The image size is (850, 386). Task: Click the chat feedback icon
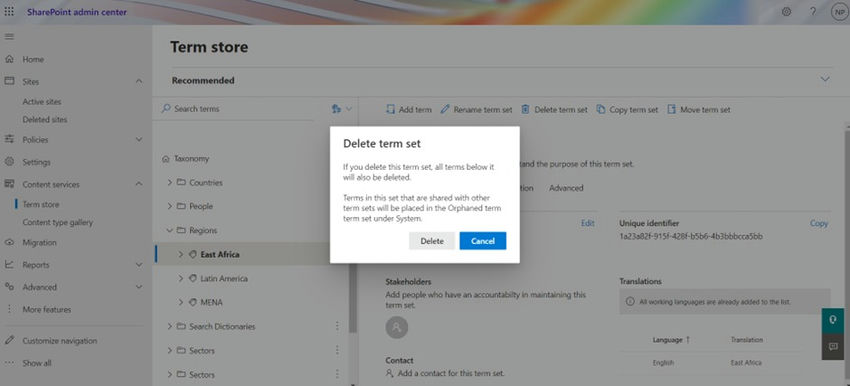pos(833,346)
